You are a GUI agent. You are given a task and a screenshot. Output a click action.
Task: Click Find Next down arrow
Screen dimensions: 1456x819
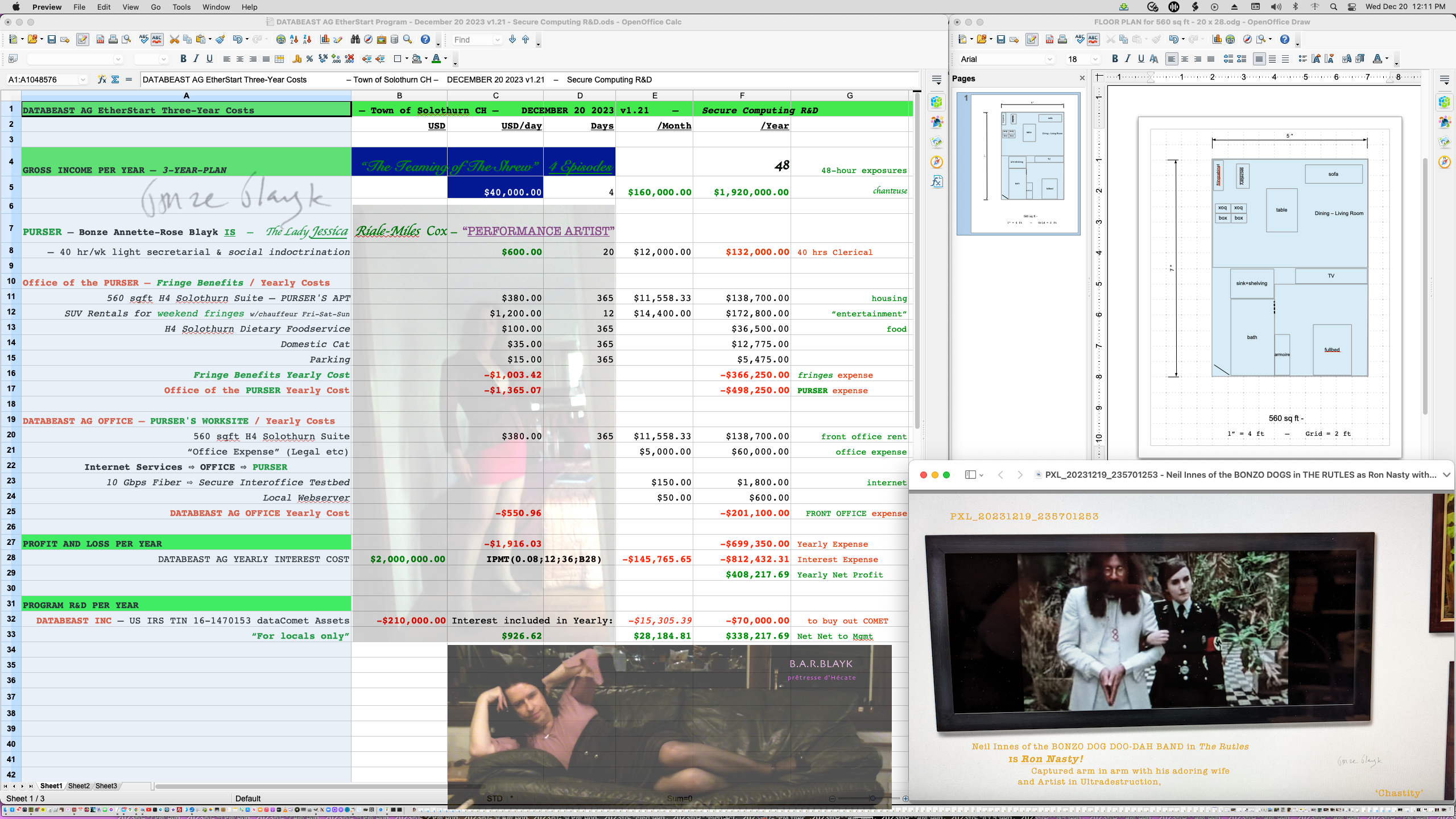[x=512, y=39]
